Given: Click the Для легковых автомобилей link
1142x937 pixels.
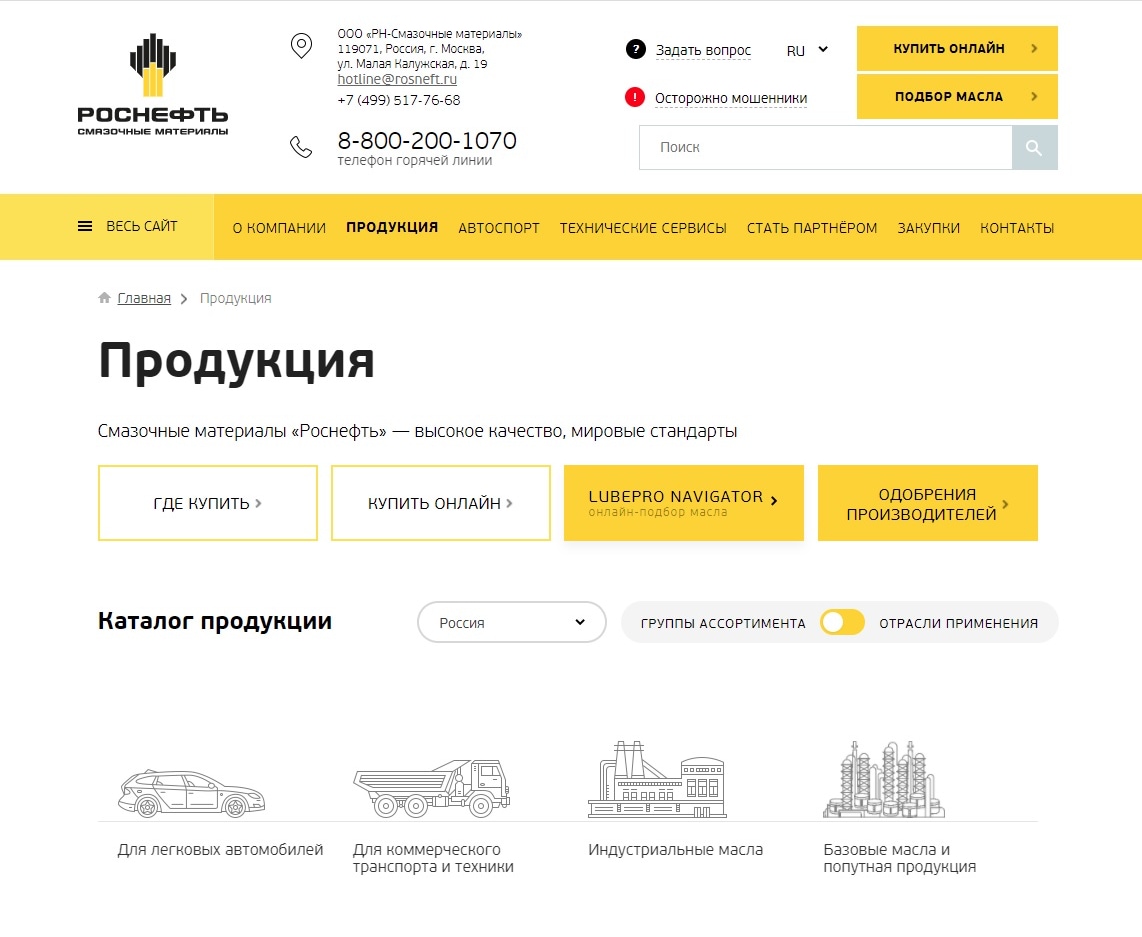Looking at the screenshot, I should point(220,850).
